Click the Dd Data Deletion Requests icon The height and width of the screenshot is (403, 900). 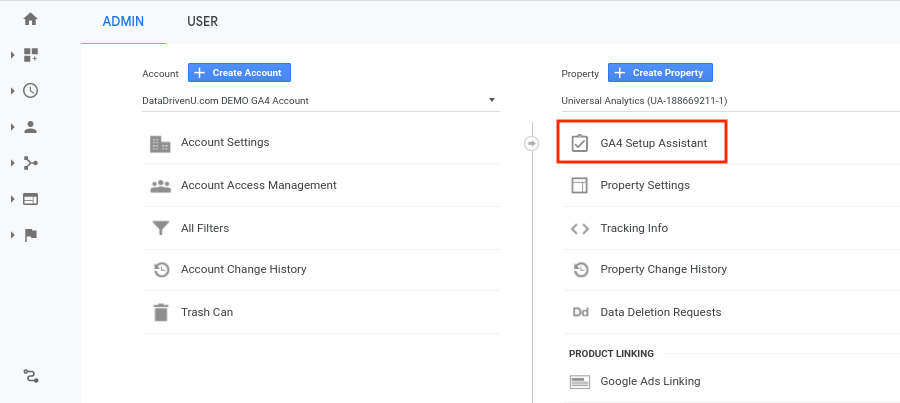pyautogui.click(x=580, y=312)
